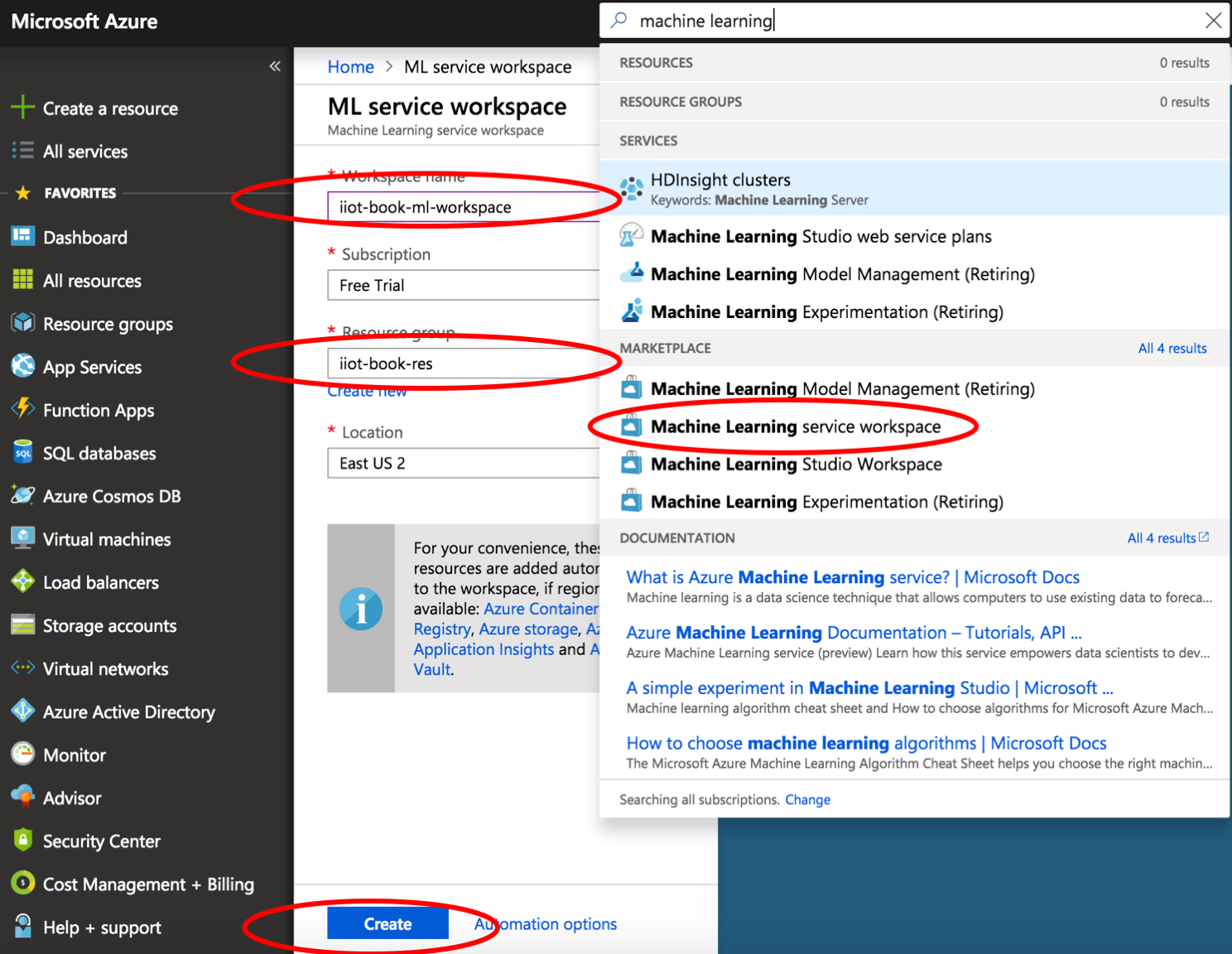Clear the search box with X
The image size is (1232, 954).
coord(1213,21)
